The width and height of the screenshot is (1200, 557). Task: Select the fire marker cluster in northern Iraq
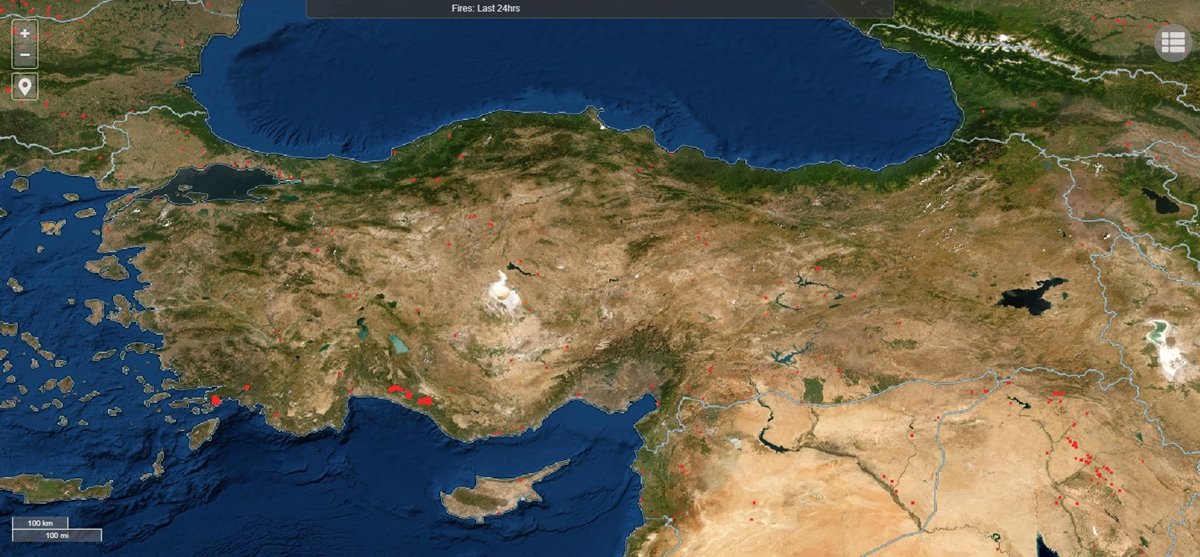click(x=1085, y=462)
